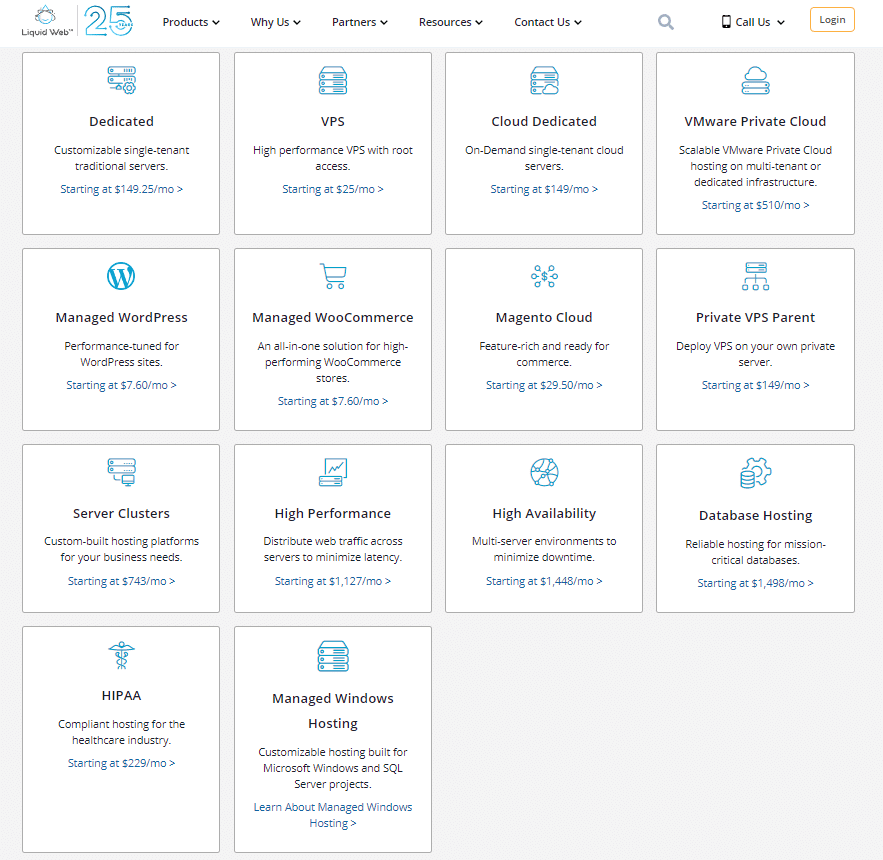This screenshot has width=883, height=860.
Task: Click the Dedicated server icon
Action: pyautogui.click(x=122, y=80)
